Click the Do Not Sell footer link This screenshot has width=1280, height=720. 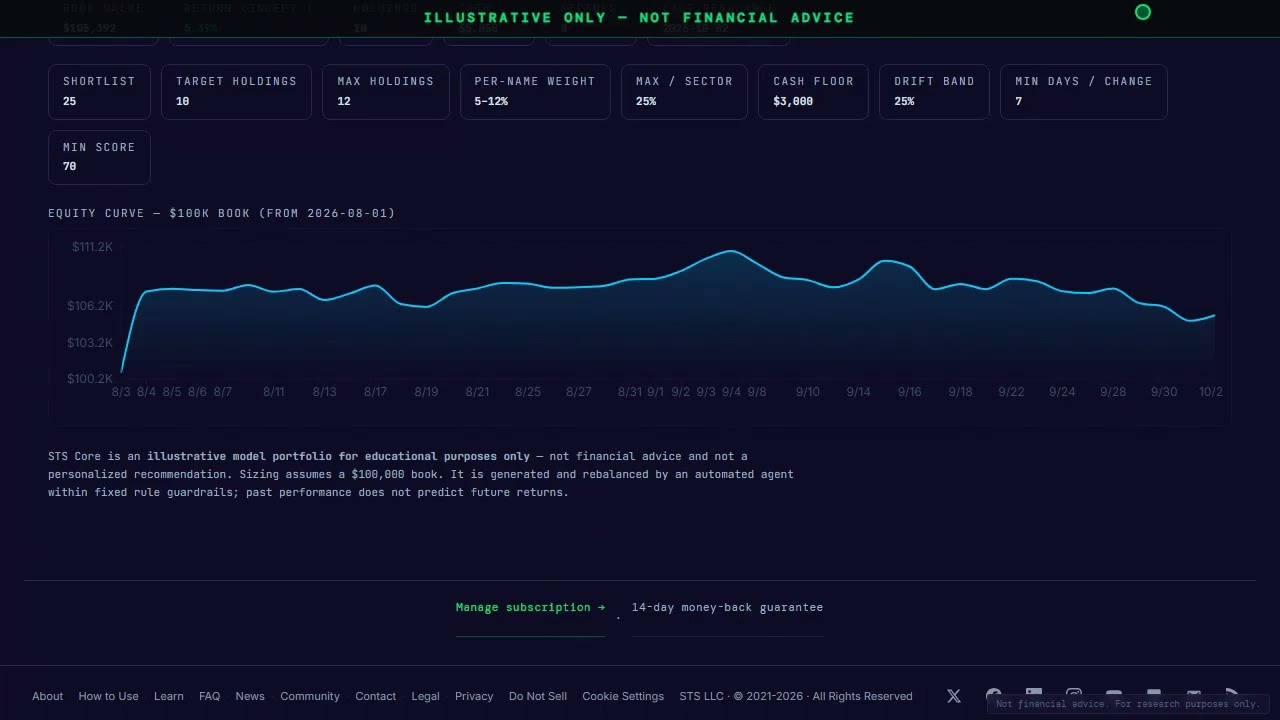point(538,696)
